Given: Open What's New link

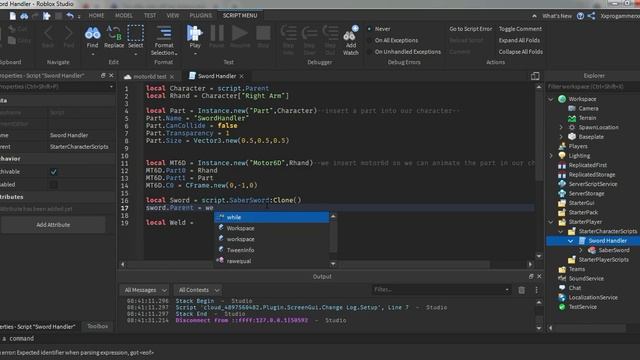Looking at the screenshot, I should (x=557, y=16).
